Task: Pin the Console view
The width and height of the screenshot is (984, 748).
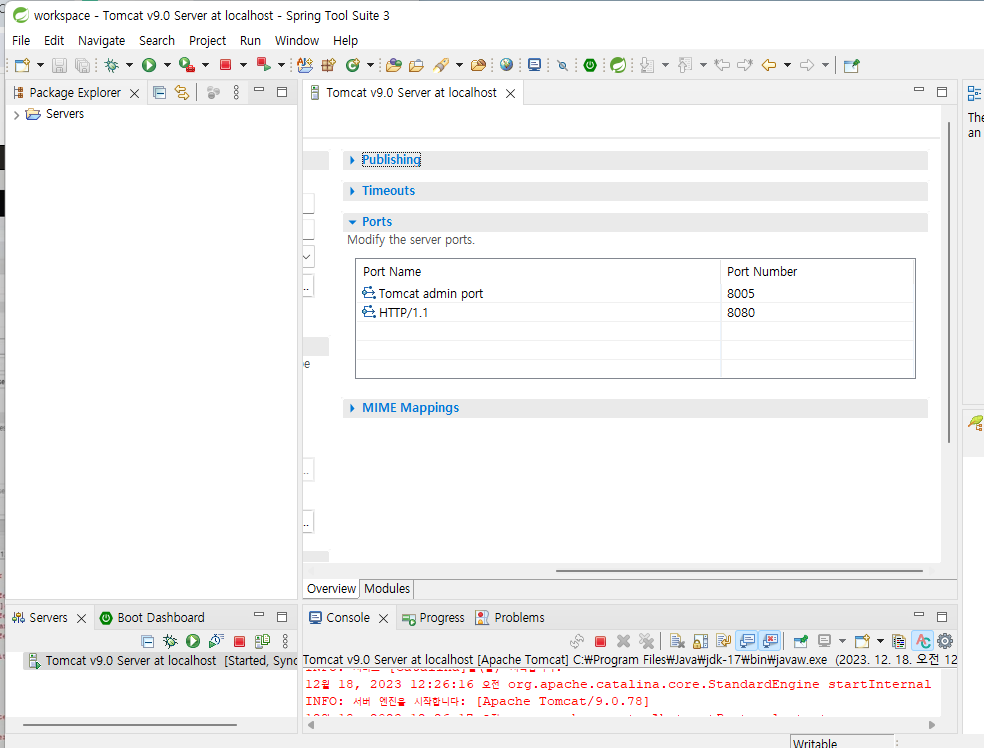Action: pyautogui.click(x=801, y=641)
